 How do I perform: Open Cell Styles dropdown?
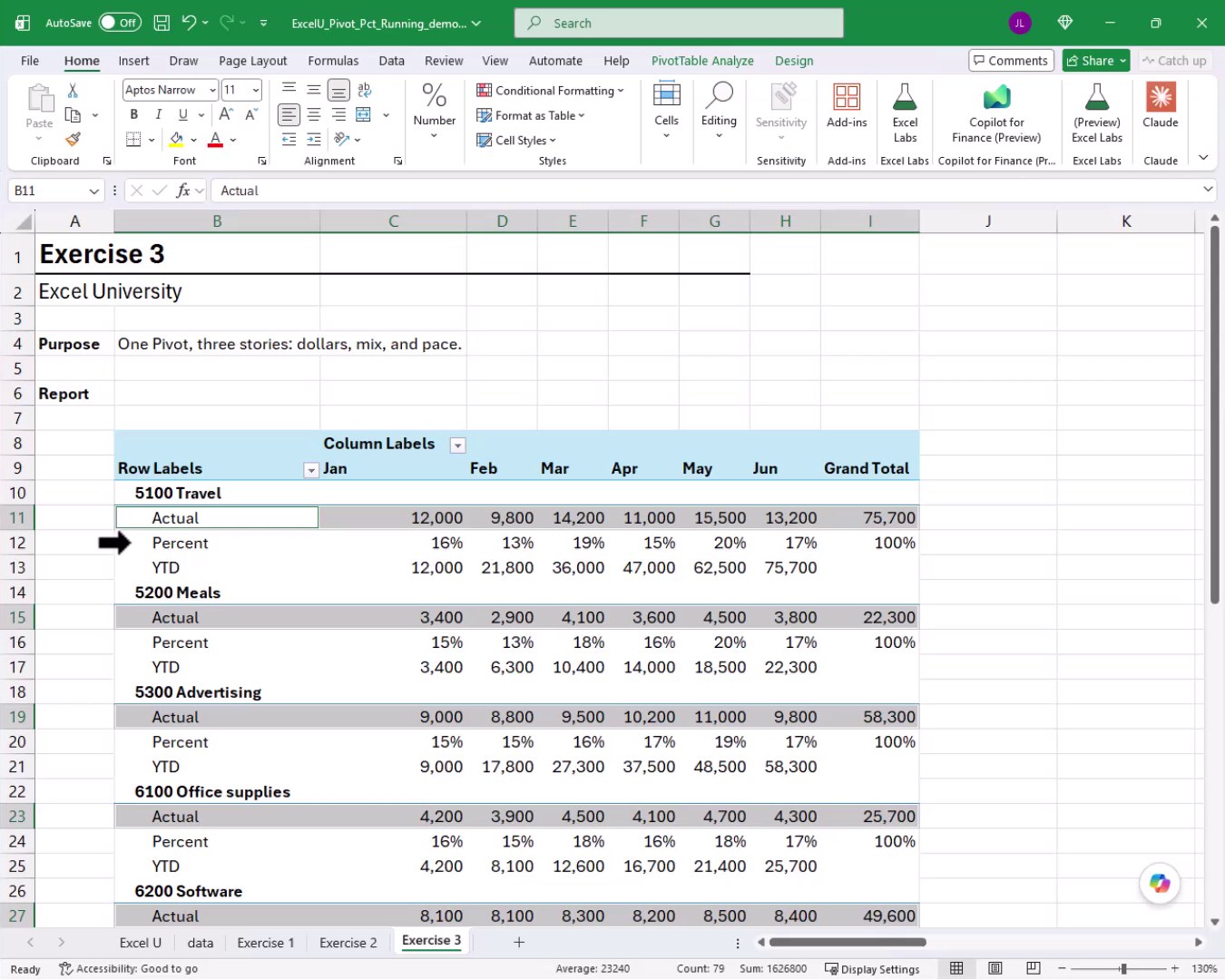click(516, 141)
